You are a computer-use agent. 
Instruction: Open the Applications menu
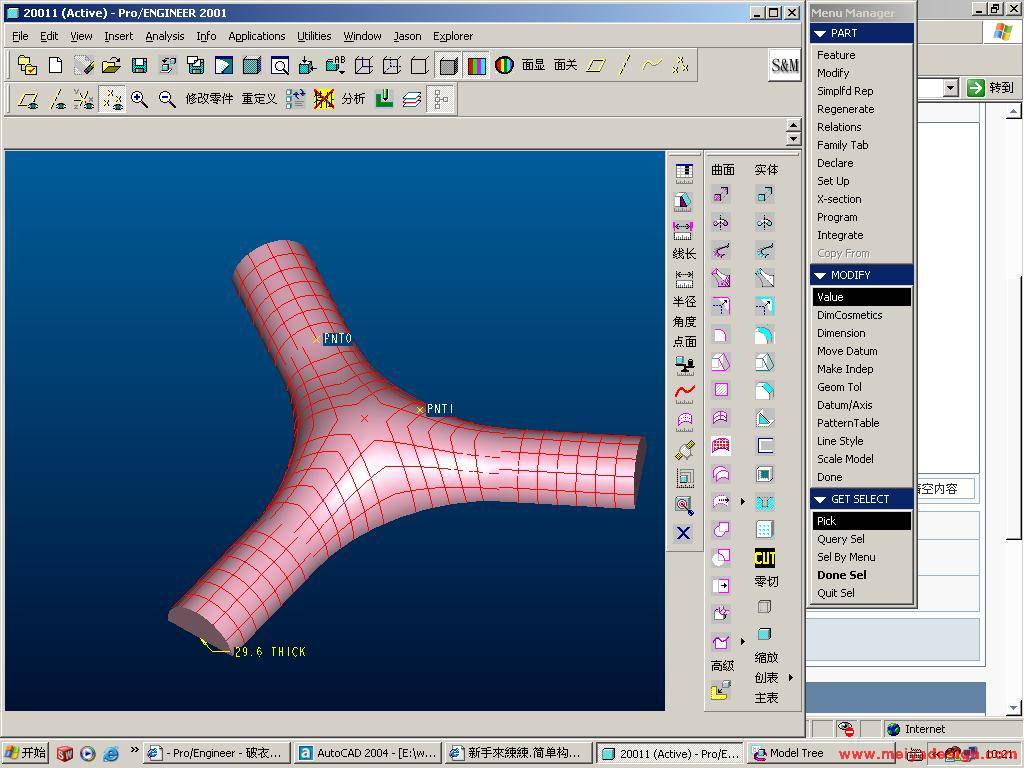(x=257, y=36)
